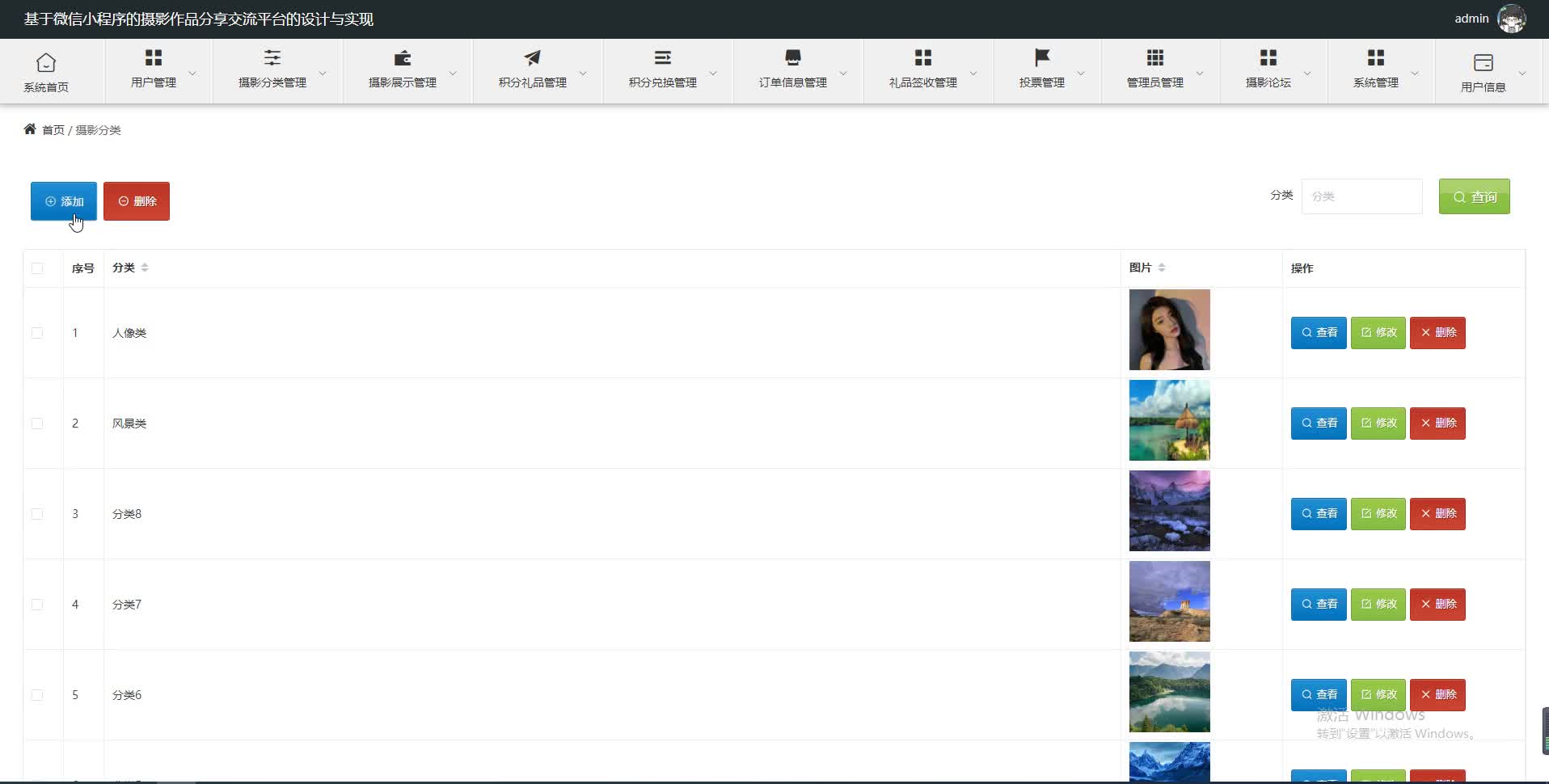Image resolution: width=1549 pixels, height=784 pixels.
Task: Check the row for 分类6
Action: pyautogui.click(x=37, y=695)
